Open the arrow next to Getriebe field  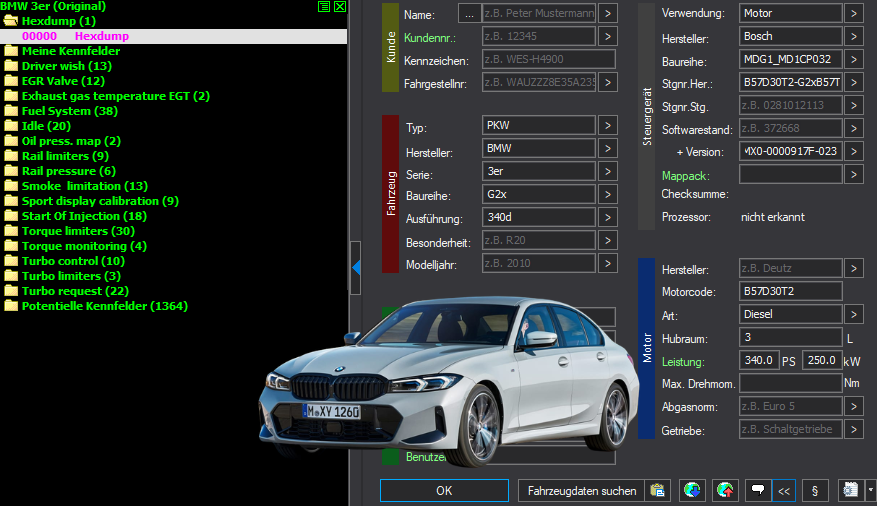[x=854, y=429]
